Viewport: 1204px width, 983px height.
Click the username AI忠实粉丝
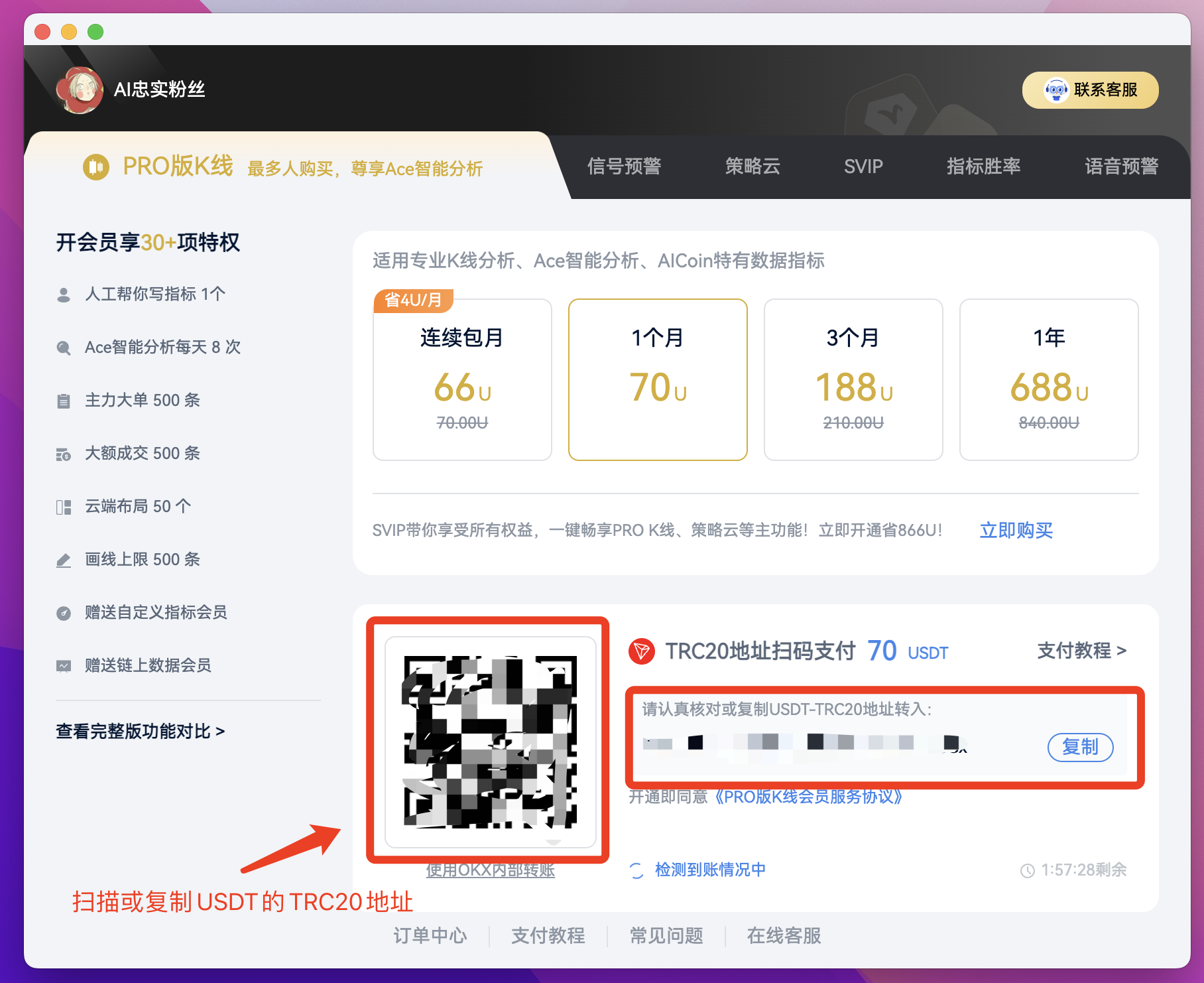click(x=159, y=90)
